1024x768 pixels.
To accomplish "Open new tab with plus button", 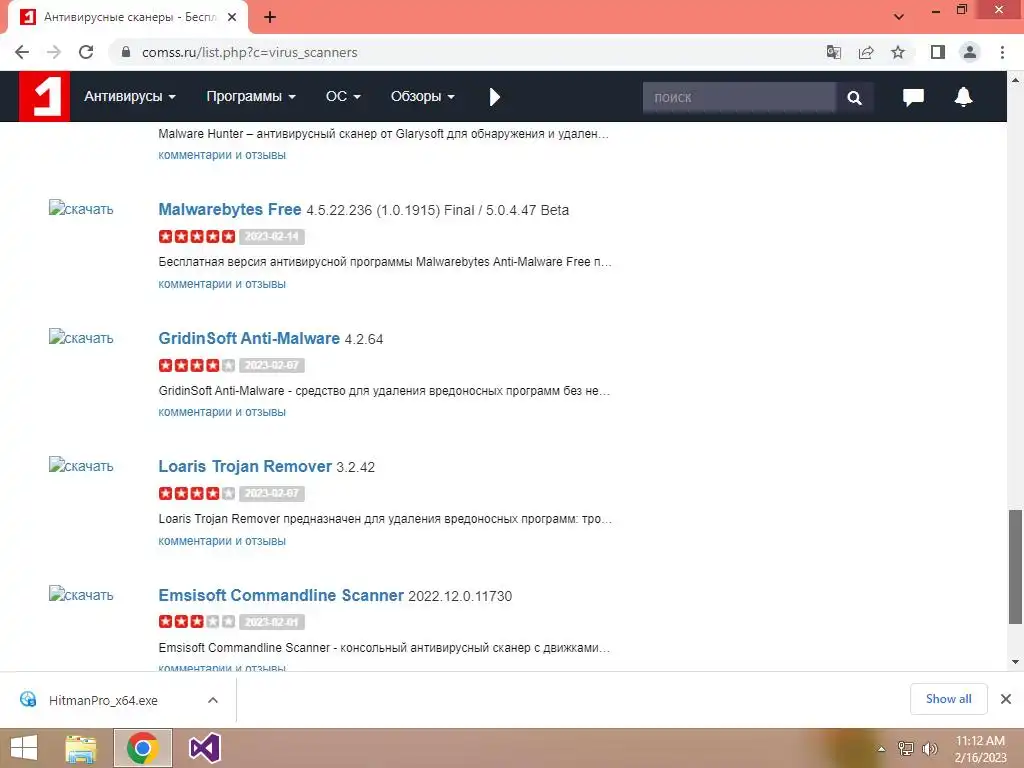I will point(270,17).
